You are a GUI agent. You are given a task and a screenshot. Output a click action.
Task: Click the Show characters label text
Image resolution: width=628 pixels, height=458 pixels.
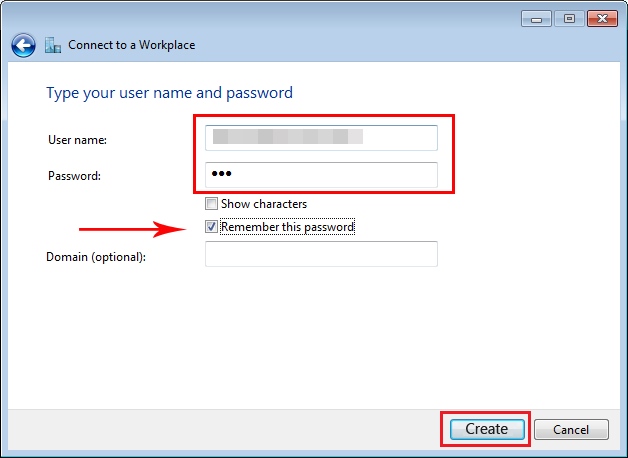(x=264, y=204)
